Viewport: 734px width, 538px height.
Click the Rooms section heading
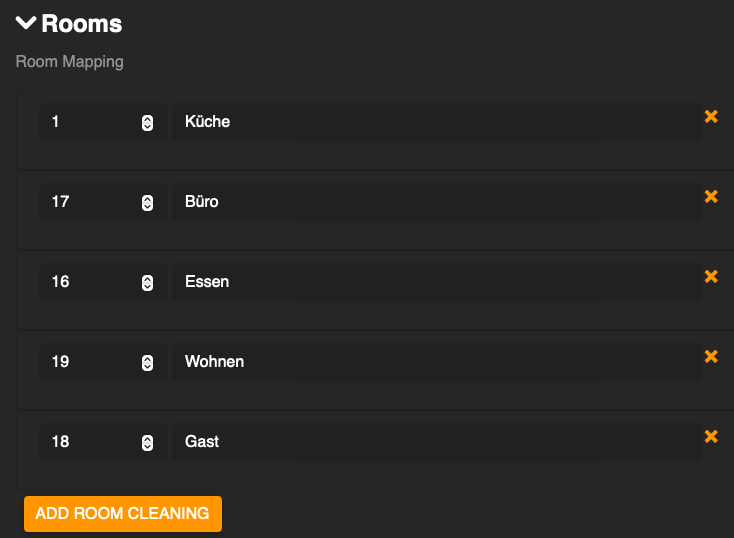tap(82, 24)
